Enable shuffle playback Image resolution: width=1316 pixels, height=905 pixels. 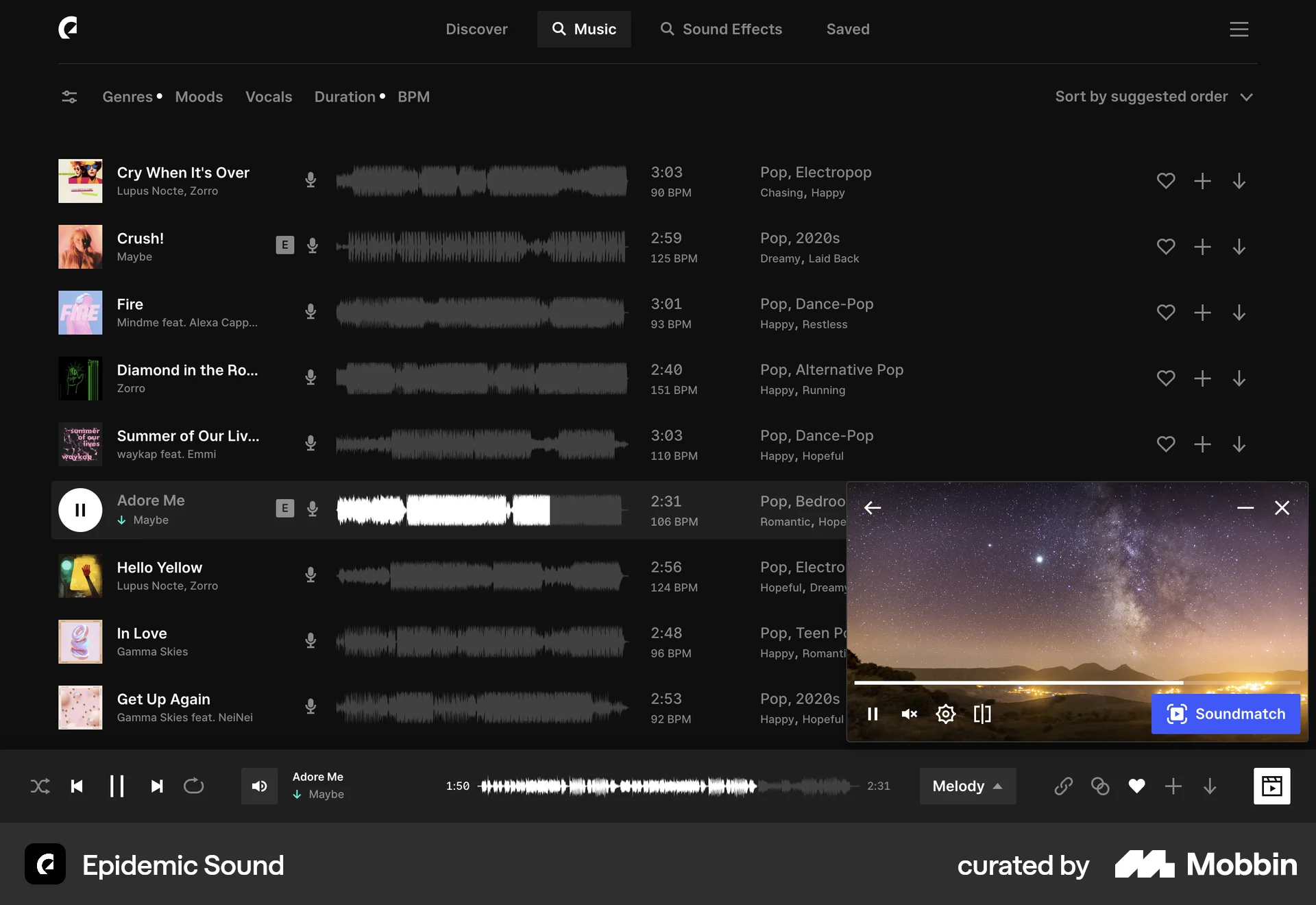point(40,786)
